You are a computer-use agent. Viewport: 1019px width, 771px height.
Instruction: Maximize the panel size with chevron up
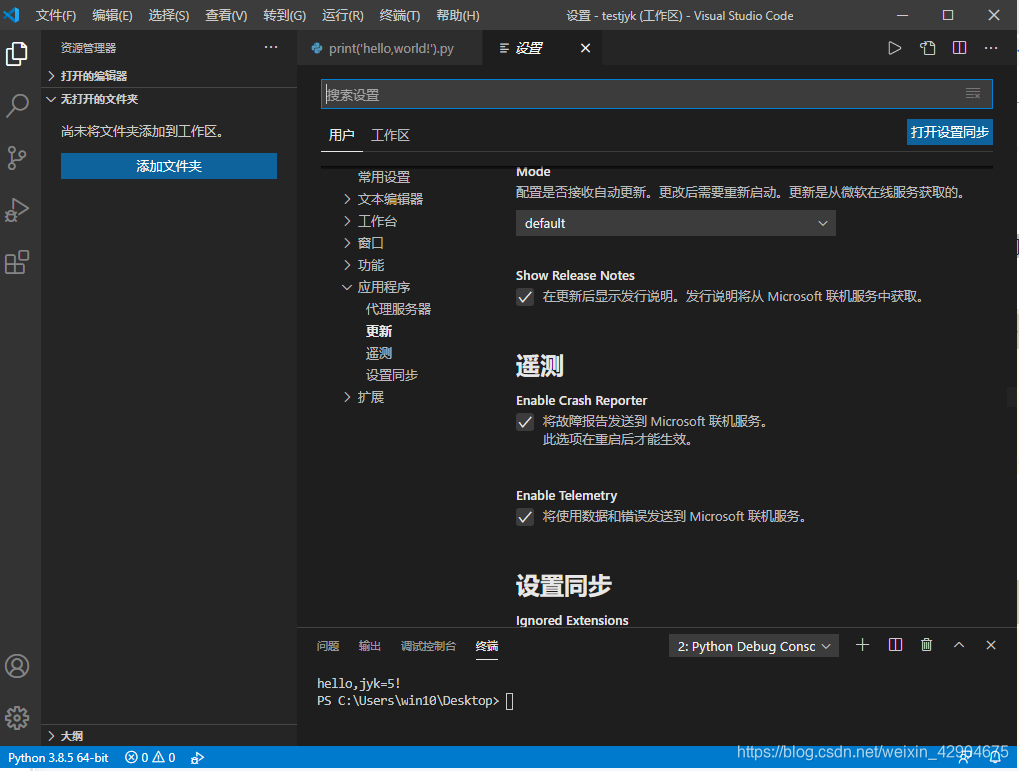(959, 645)
